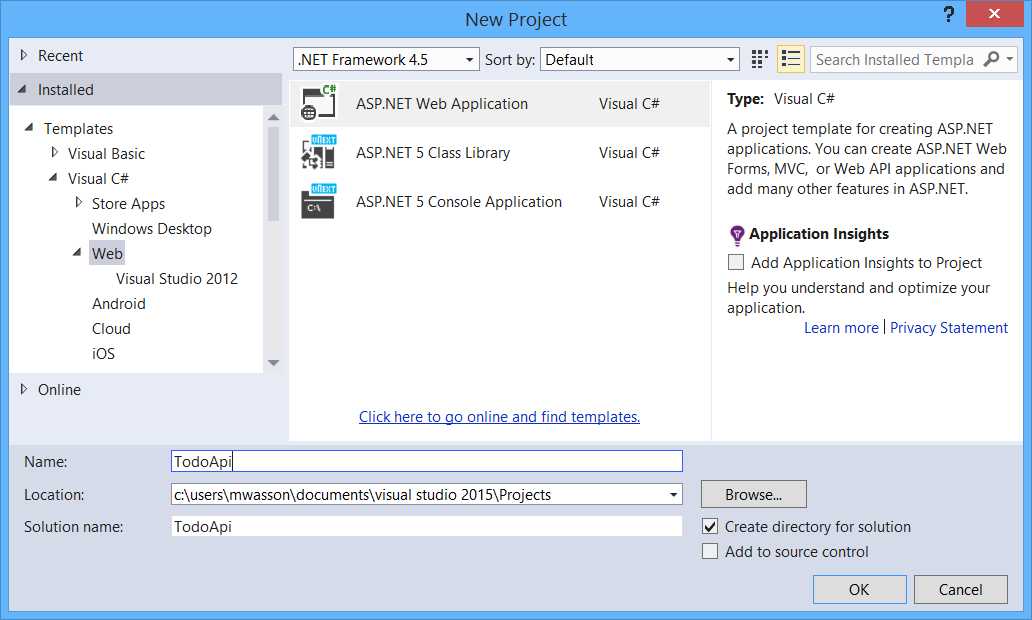
Task: Collapse the Installed section
Action: [22, 89]
